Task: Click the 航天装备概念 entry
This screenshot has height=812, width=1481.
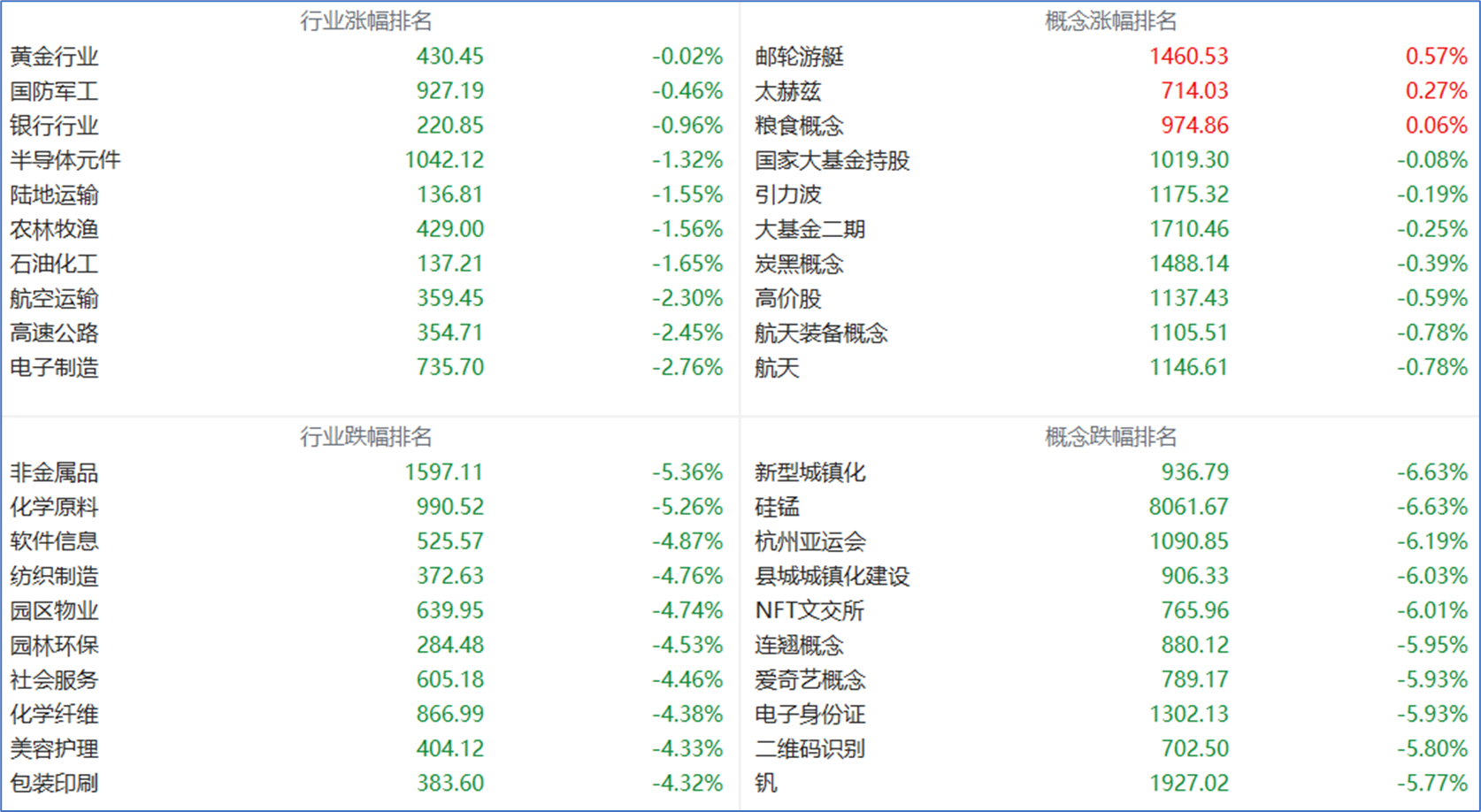Action: click(x=821, y=333)
